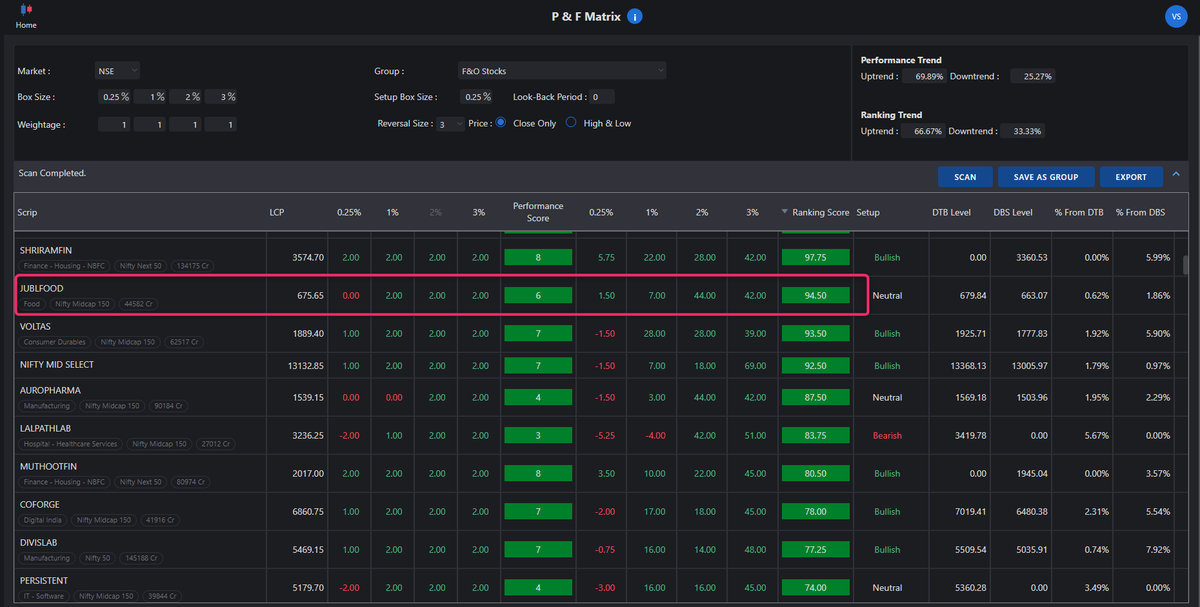Edit the 2% Box Size field

(186, 97)
